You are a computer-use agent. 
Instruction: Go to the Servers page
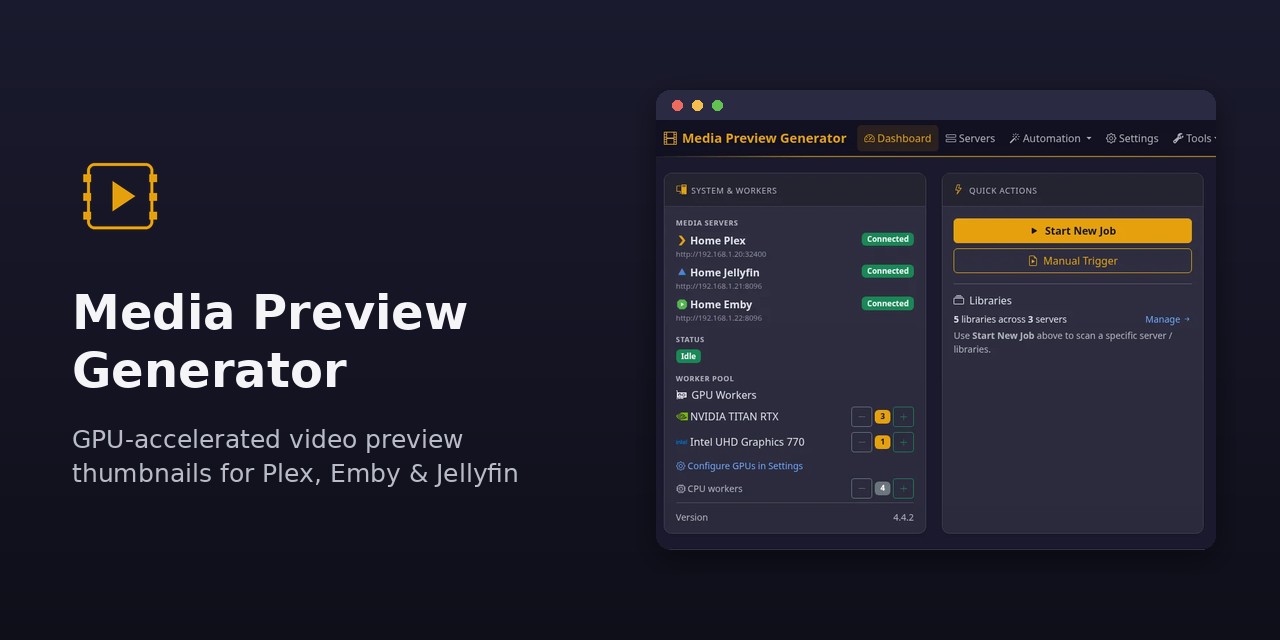[970, 138]
